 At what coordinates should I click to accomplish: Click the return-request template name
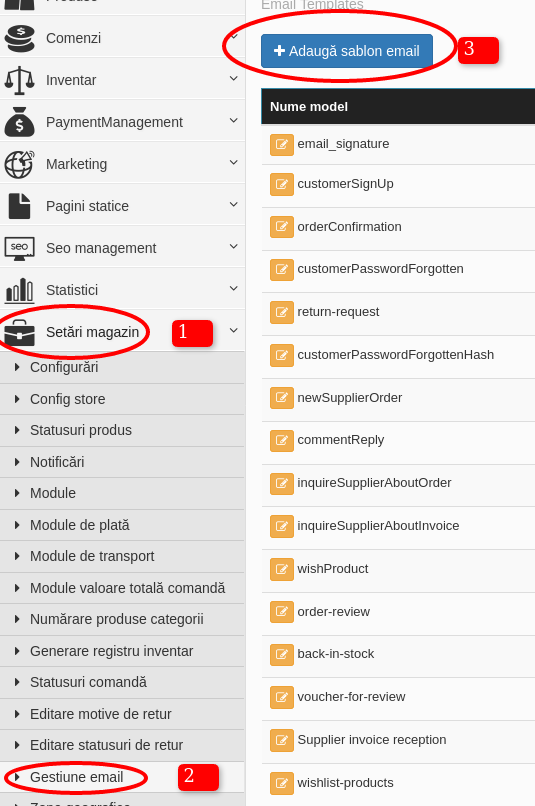338,312
